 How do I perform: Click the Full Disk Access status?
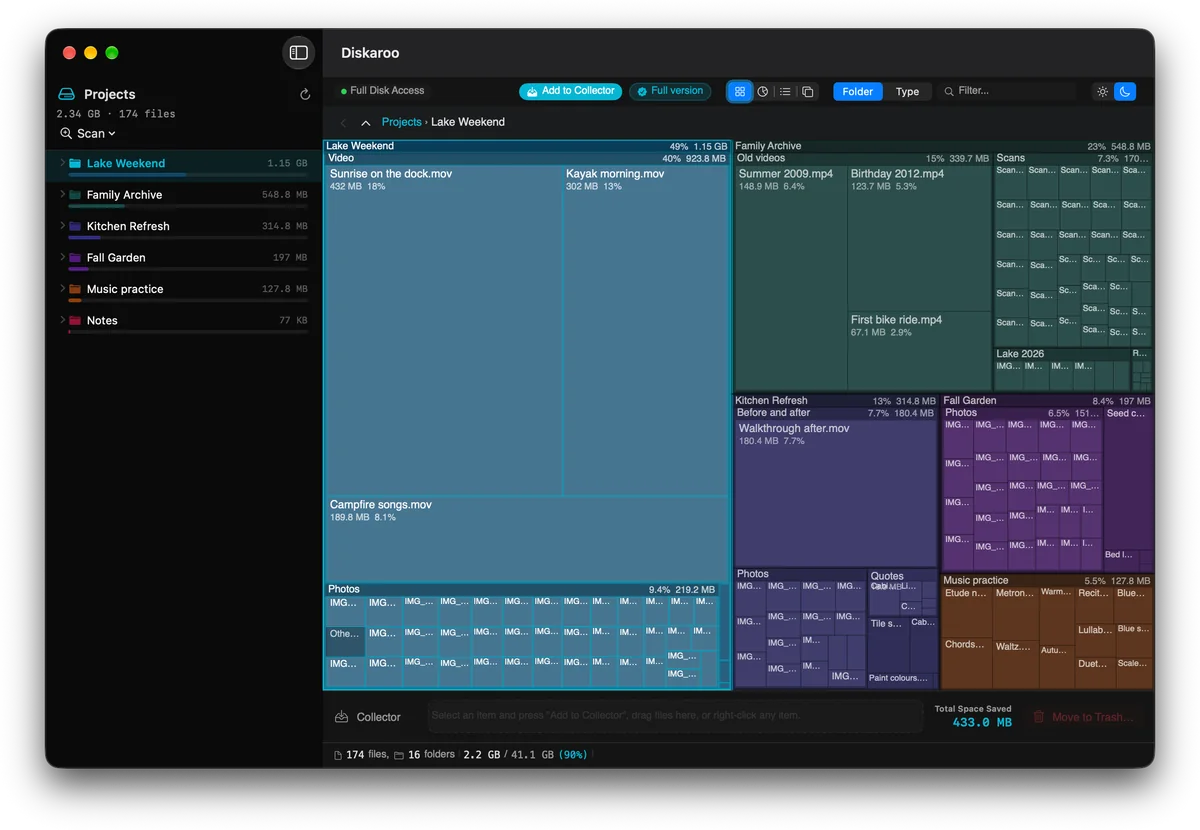click(x=383, y=91)
